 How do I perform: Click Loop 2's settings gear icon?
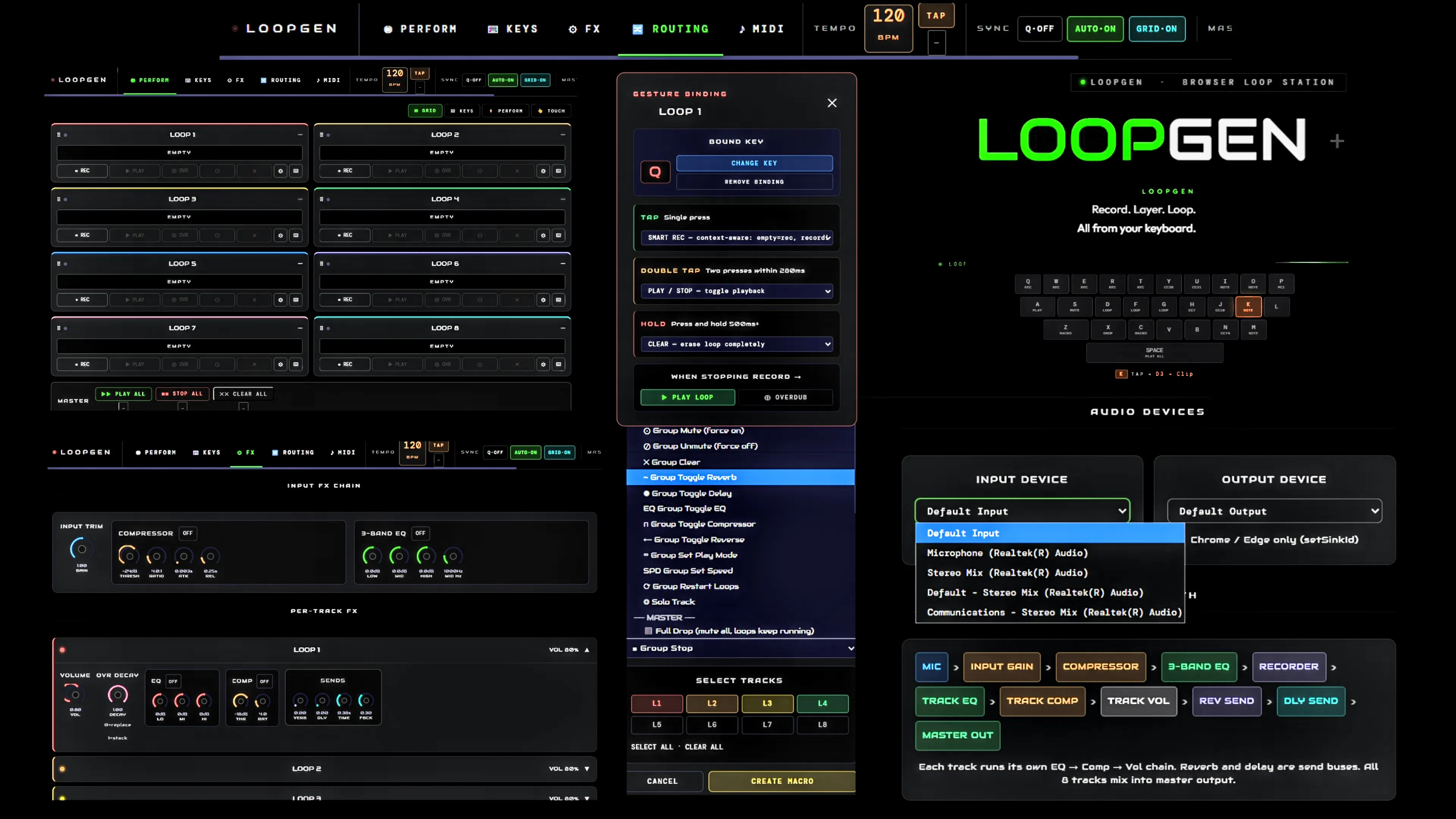click(x=543, y=171)
